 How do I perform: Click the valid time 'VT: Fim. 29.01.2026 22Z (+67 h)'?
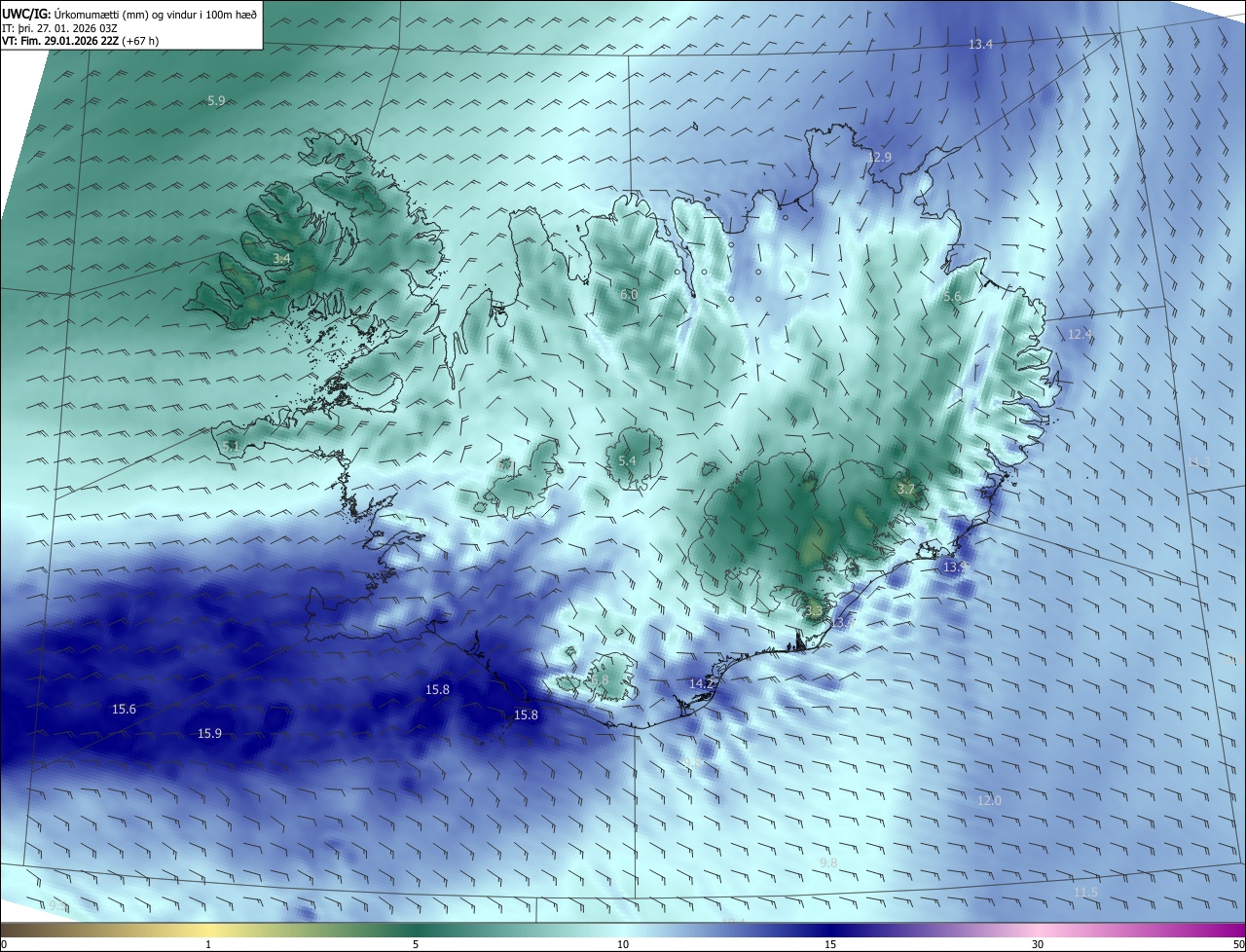click(x=80, y=40)
